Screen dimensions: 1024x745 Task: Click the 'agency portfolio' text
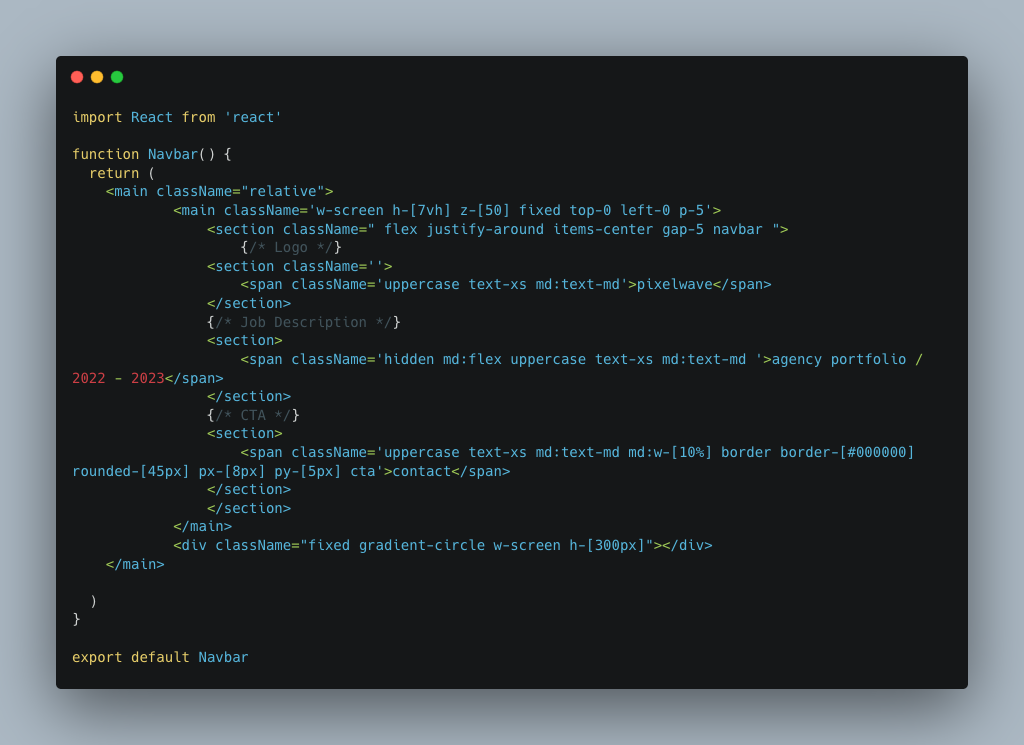839,359
